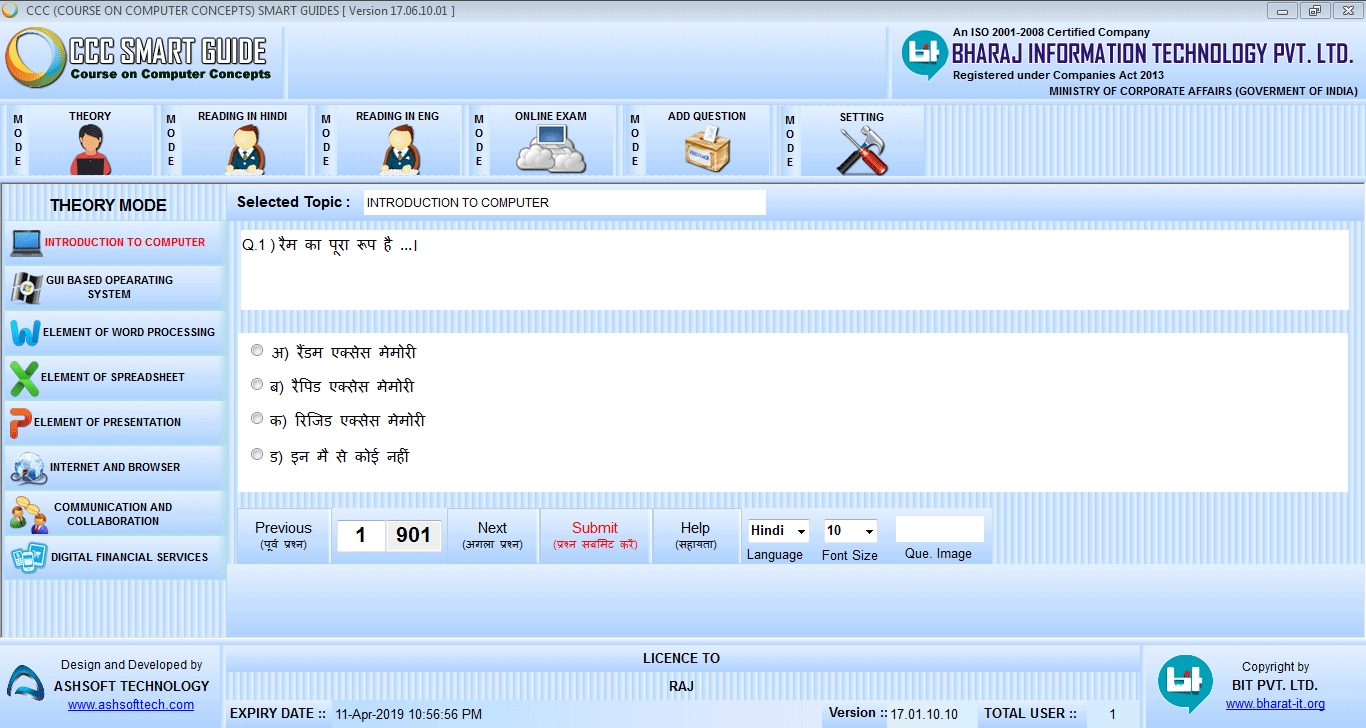The image size is (1366, 728).
Task: Select INTERNET AND BROWSER topic label
Action: (115, 467)
